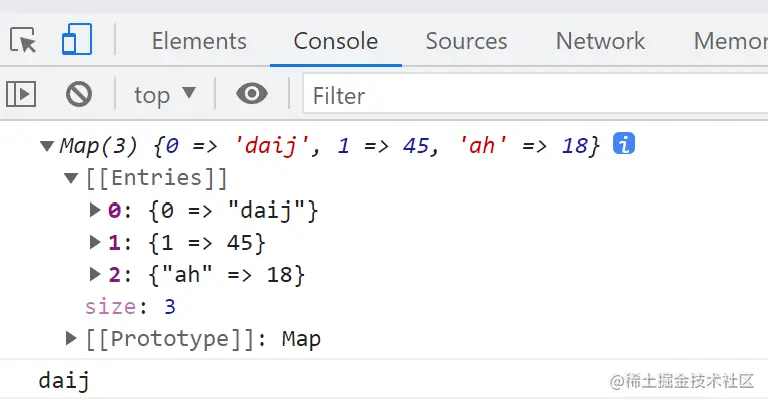Expand entry 0 with "daij"

click(96, 211)
